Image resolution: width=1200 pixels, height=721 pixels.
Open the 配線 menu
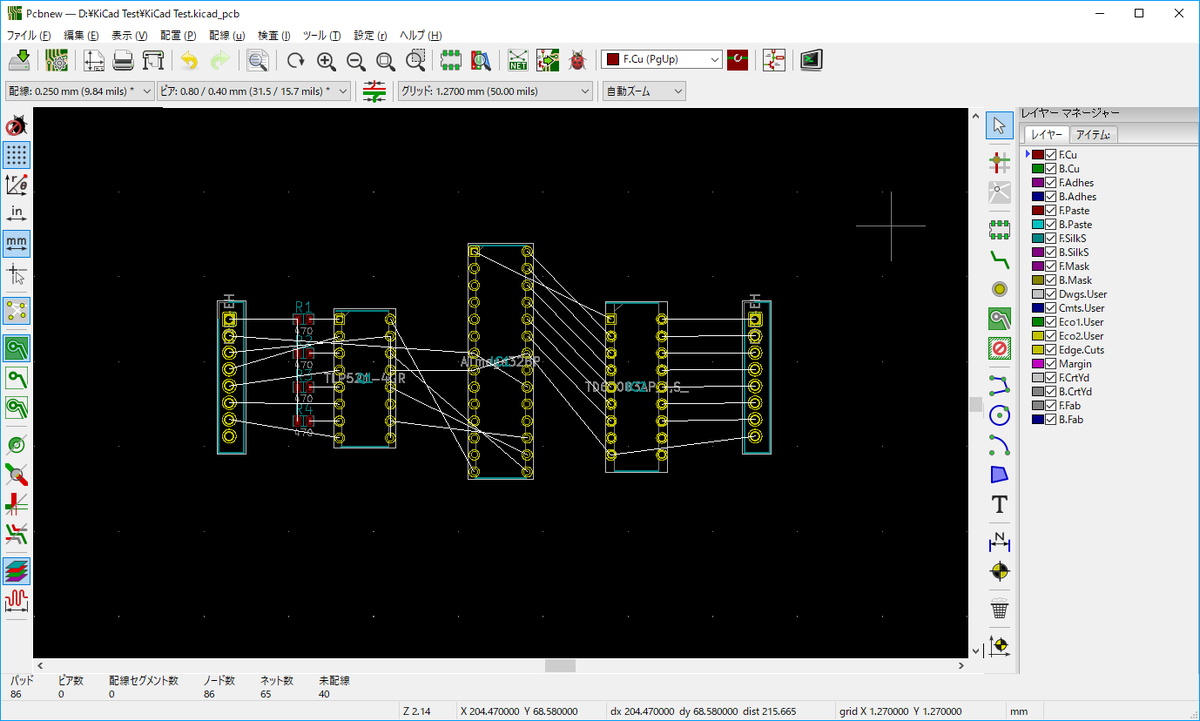[x=227, y=35]
